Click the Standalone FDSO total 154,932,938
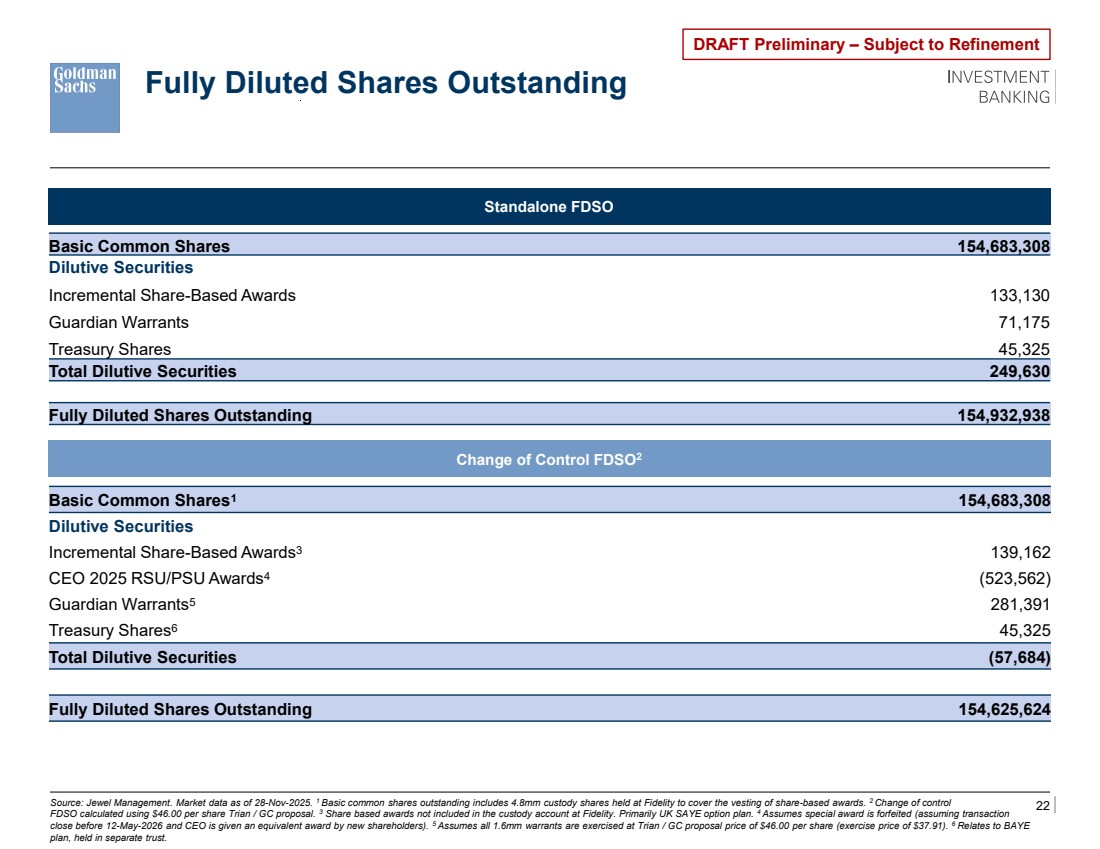1100x849 pixels. coord(1004,415)
